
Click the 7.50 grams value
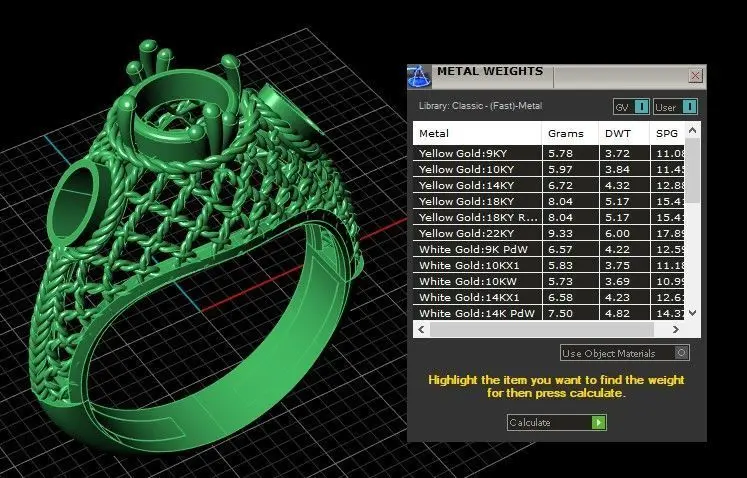tap(560, 314)
